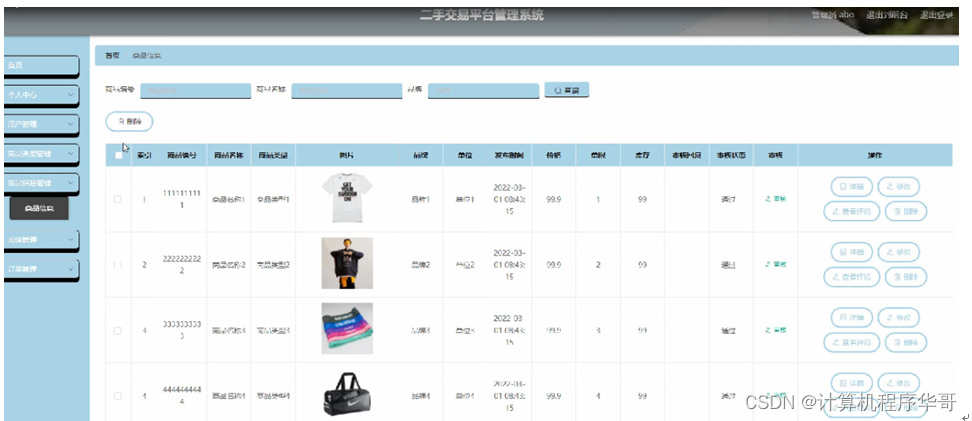Go to 首页 in the breadcrumb
Viewport: 972px width, 421px height.
(112, 56)
